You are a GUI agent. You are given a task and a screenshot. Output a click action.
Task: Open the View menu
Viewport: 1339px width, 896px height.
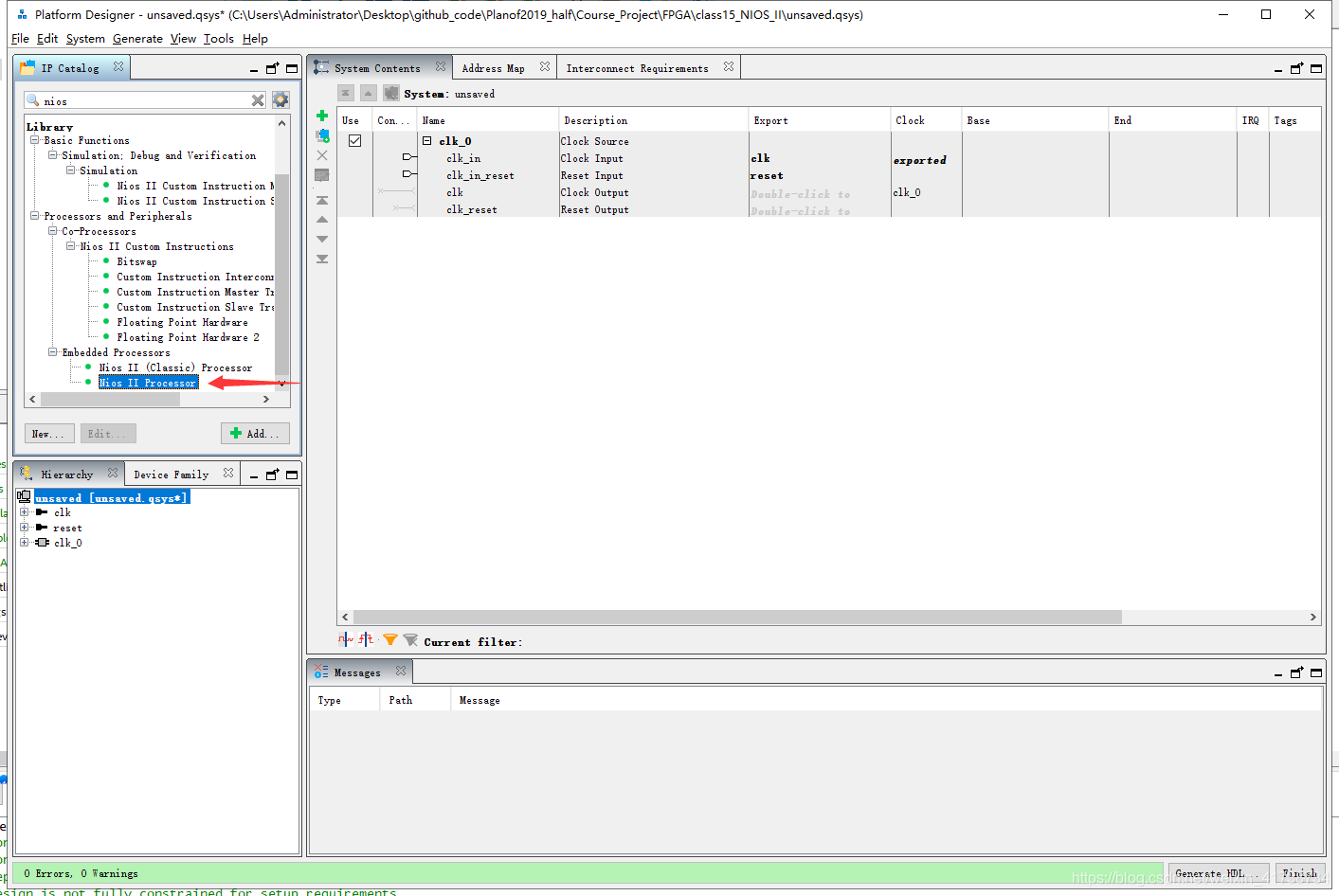183,39
